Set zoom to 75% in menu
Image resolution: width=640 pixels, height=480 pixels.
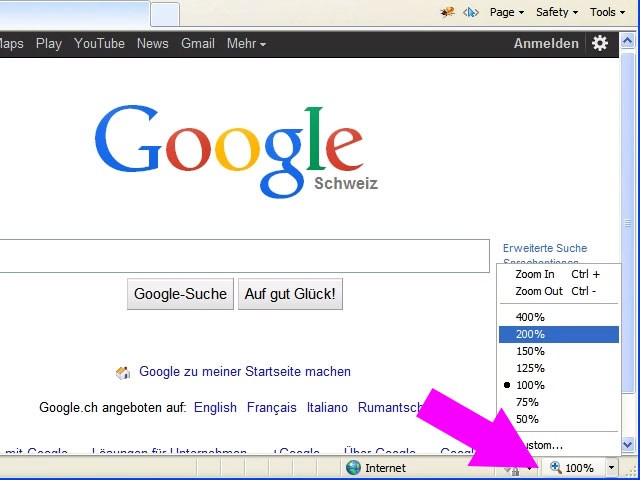coord(527,402)
